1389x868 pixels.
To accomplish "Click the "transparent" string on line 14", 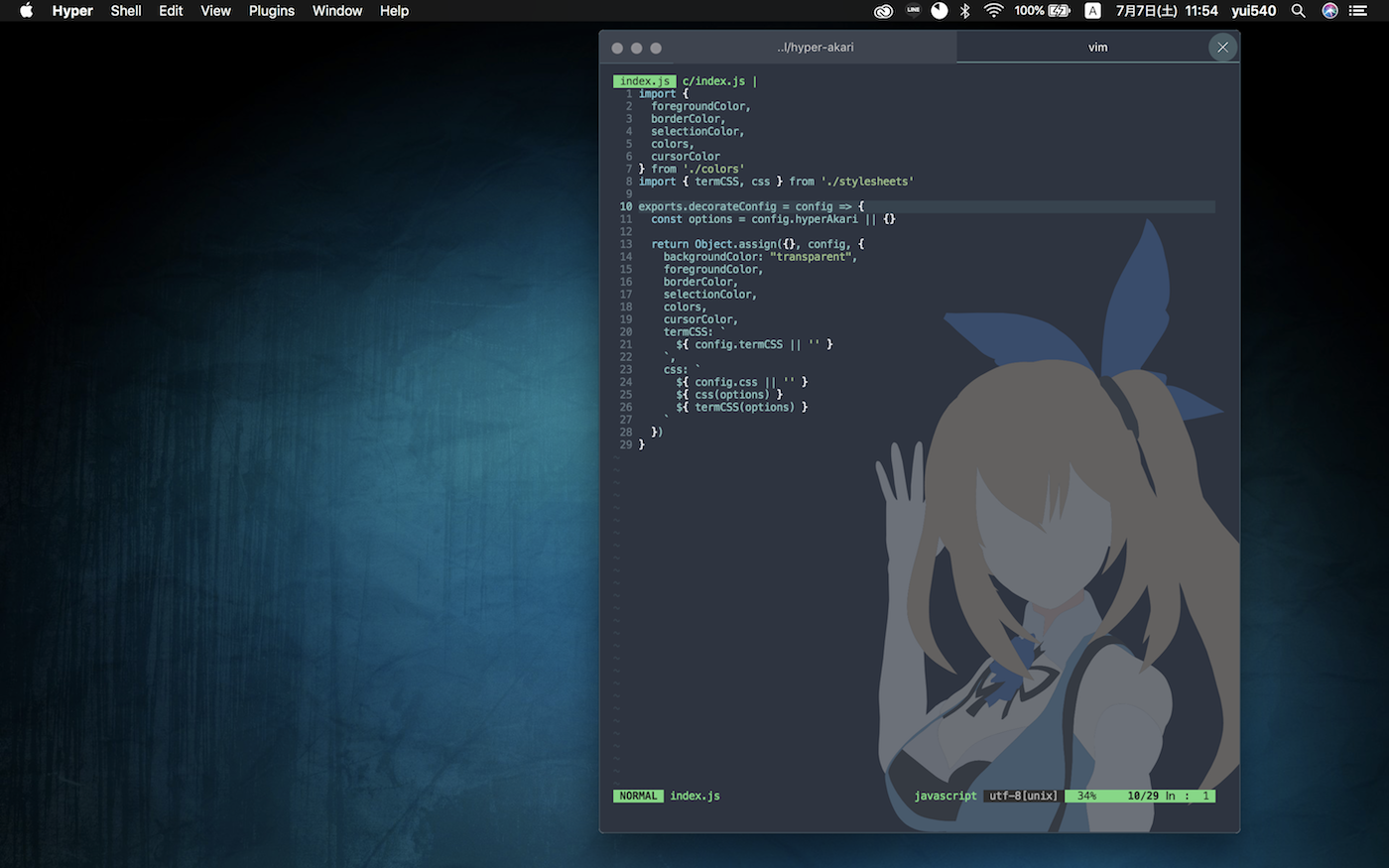I will point(811,257).
